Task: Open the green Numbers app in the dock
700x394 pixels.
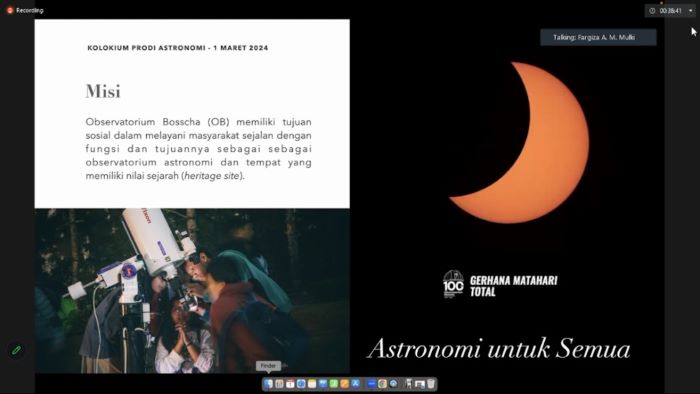Action: (x=334, y=384)
